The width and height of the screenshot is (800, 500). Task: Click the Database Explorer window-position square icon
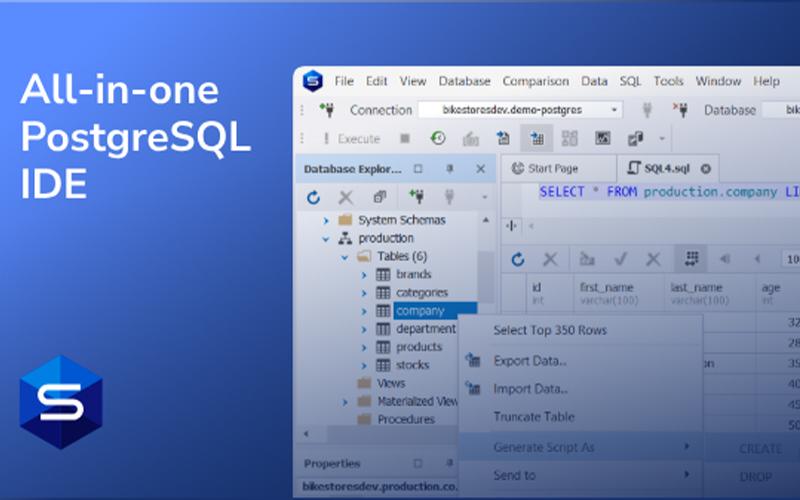tap(418, 168)
